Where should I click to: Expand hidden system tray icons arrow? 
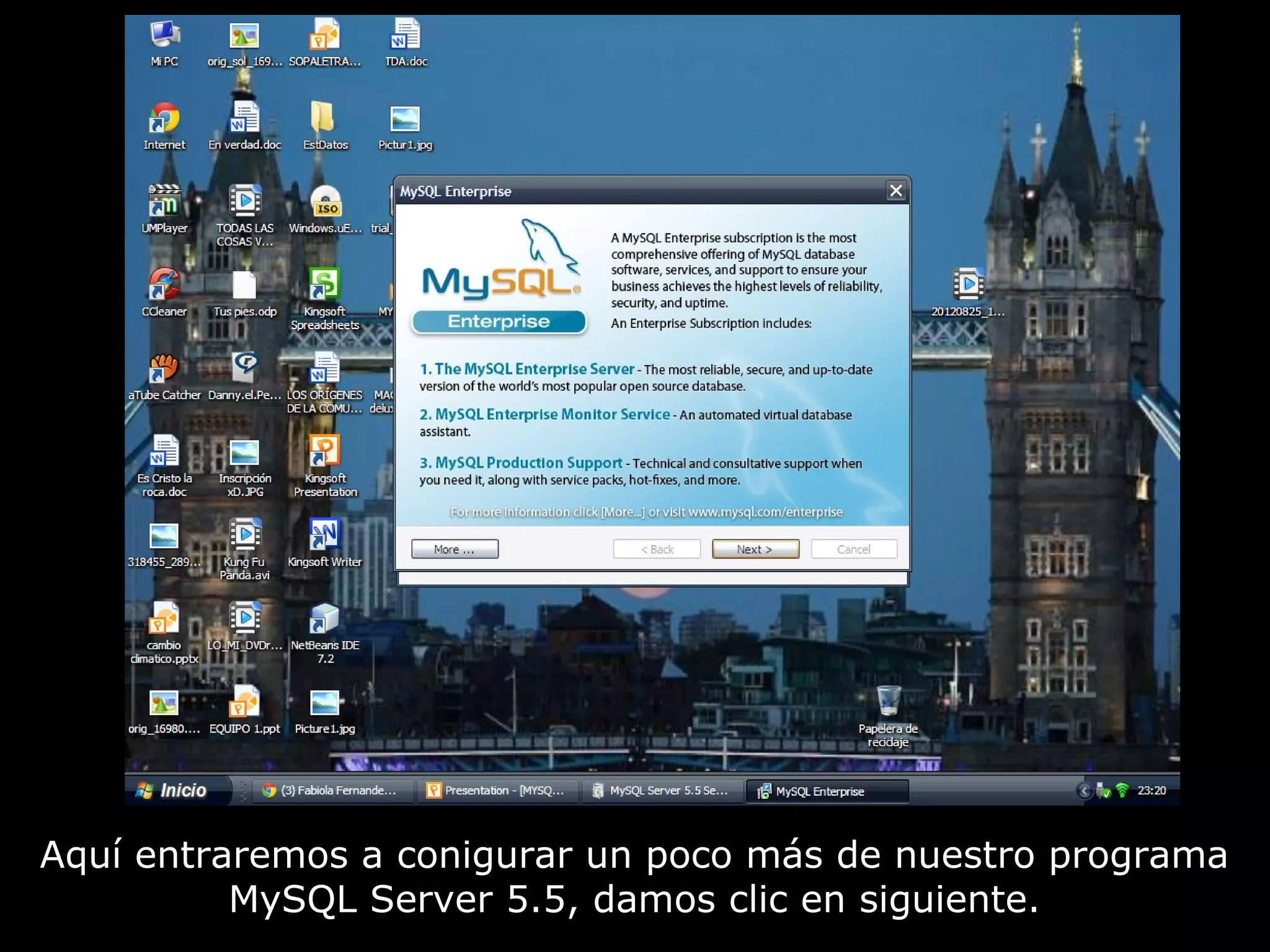(x=1085, y=790)
